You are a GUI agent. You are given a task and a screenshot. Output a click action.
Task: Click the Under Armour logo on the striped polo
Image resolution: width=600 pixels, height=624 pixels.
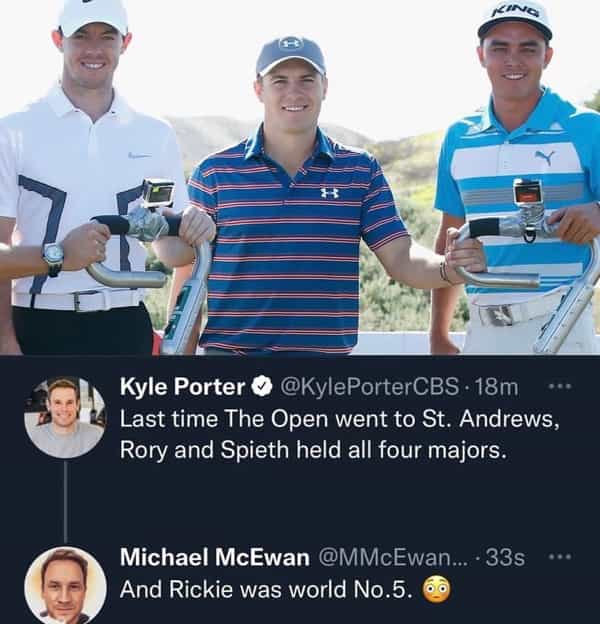[330, 191]
